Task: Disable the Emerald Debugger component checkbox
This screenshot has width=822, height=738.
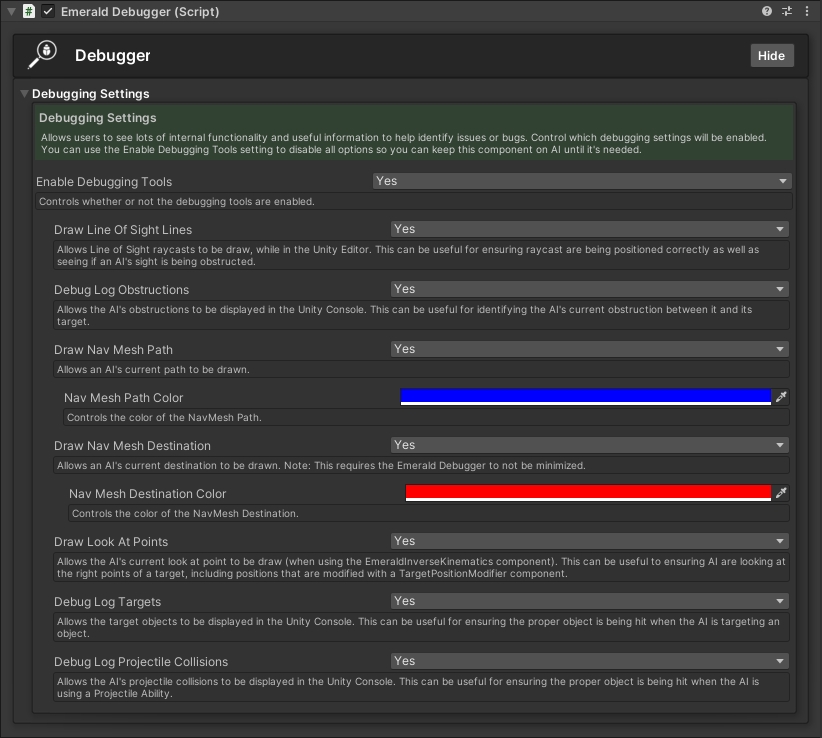Action: 48,11
